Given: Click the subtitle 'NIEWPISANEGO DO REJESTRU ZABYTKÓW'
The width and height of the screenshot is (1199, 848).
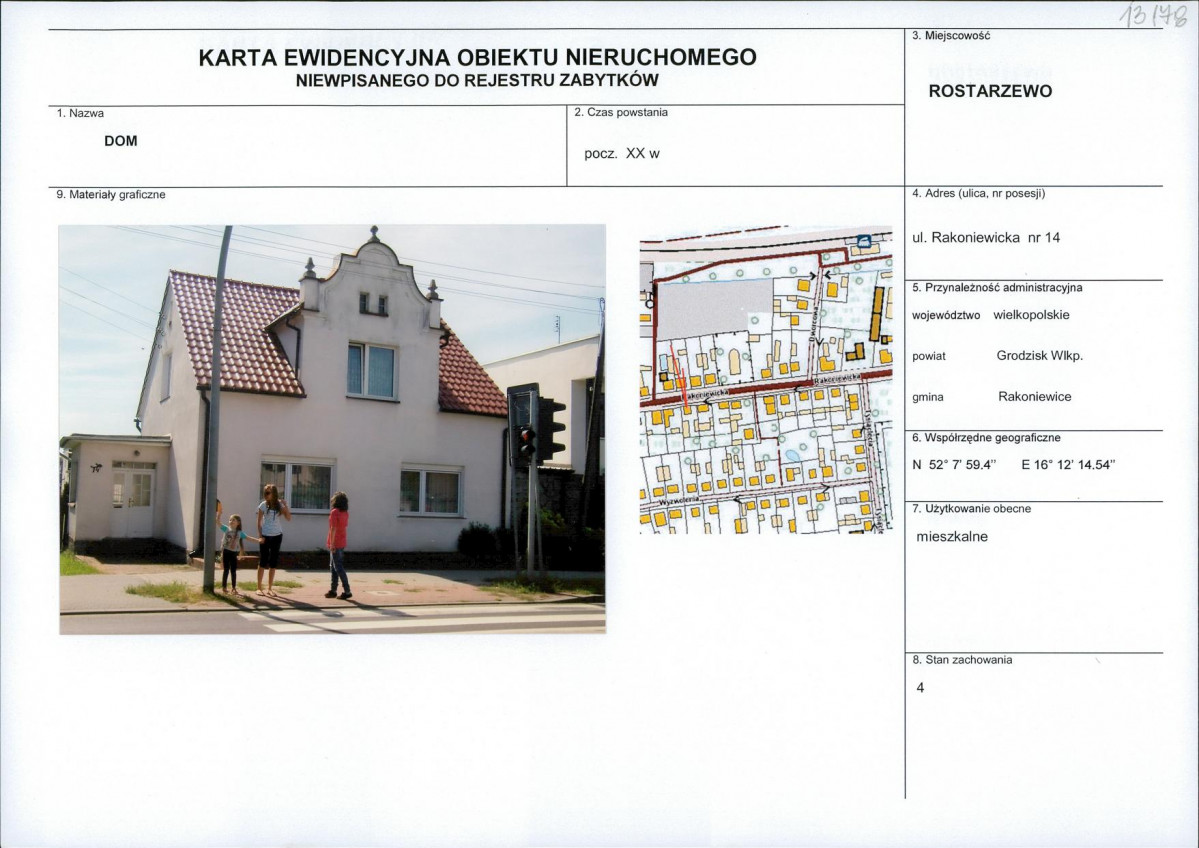Looking at the screenshot, I should click(477, 80).
